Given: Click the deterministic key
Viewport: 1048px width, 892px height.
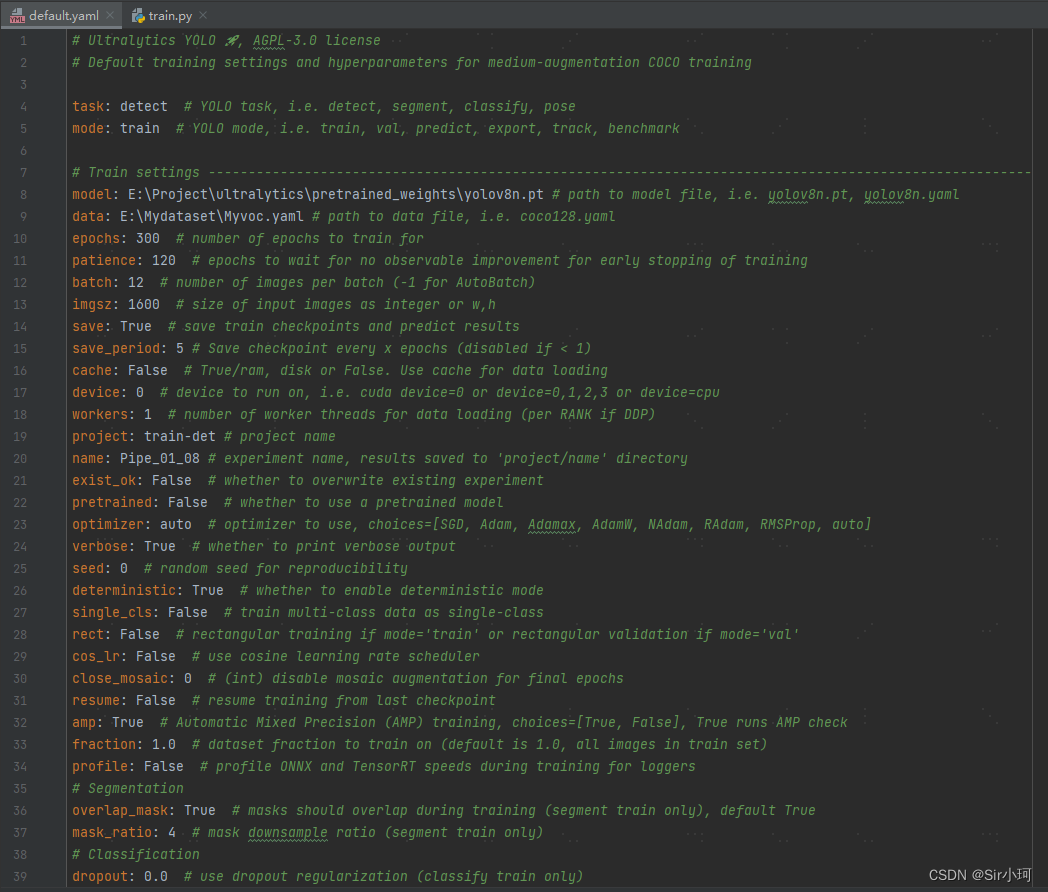Looking at the screenshot, I should [x=124, y=591].
